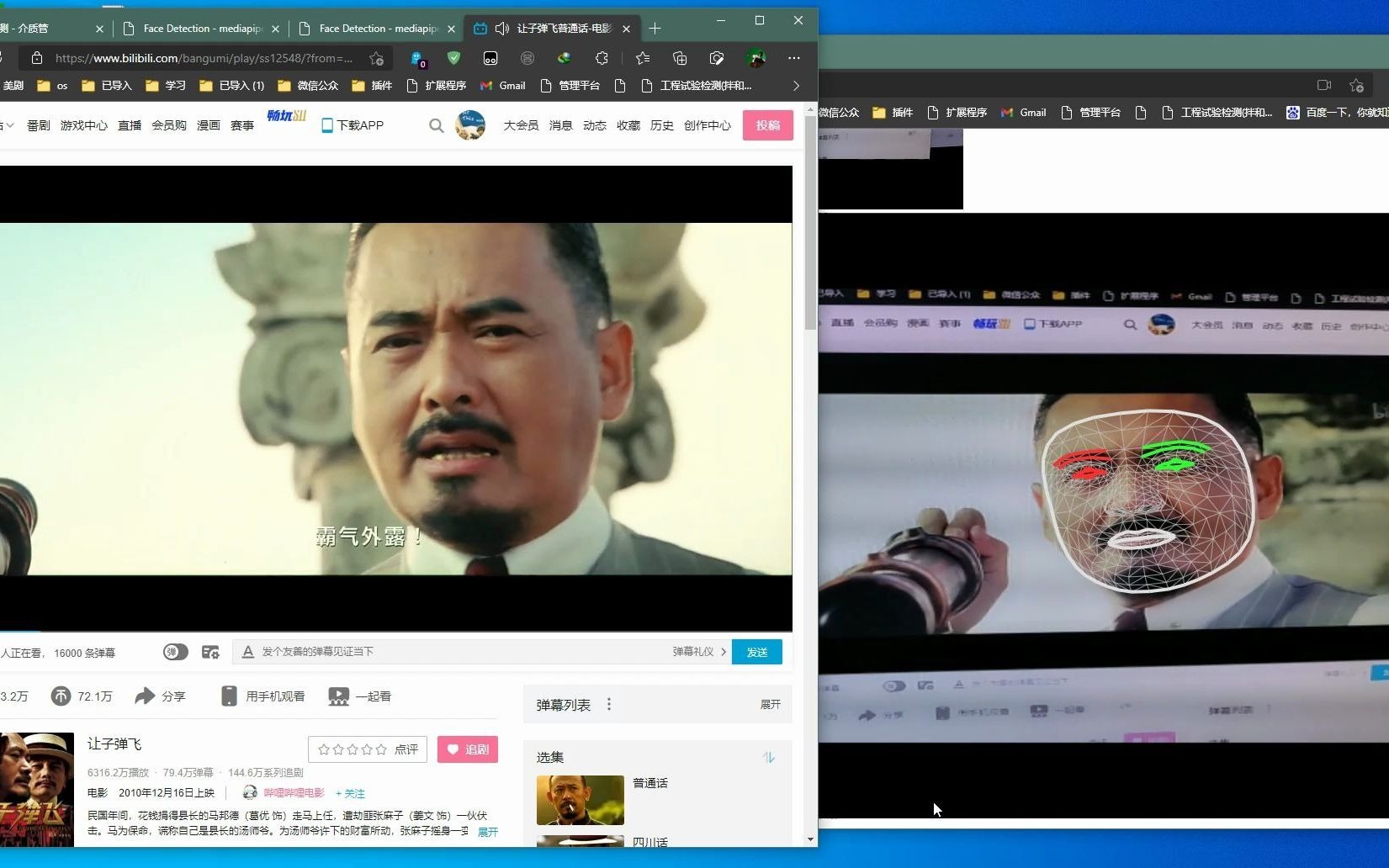Open 收藏 favorites link
Viewport: 1389px width, 868px height.
[628, 125]
